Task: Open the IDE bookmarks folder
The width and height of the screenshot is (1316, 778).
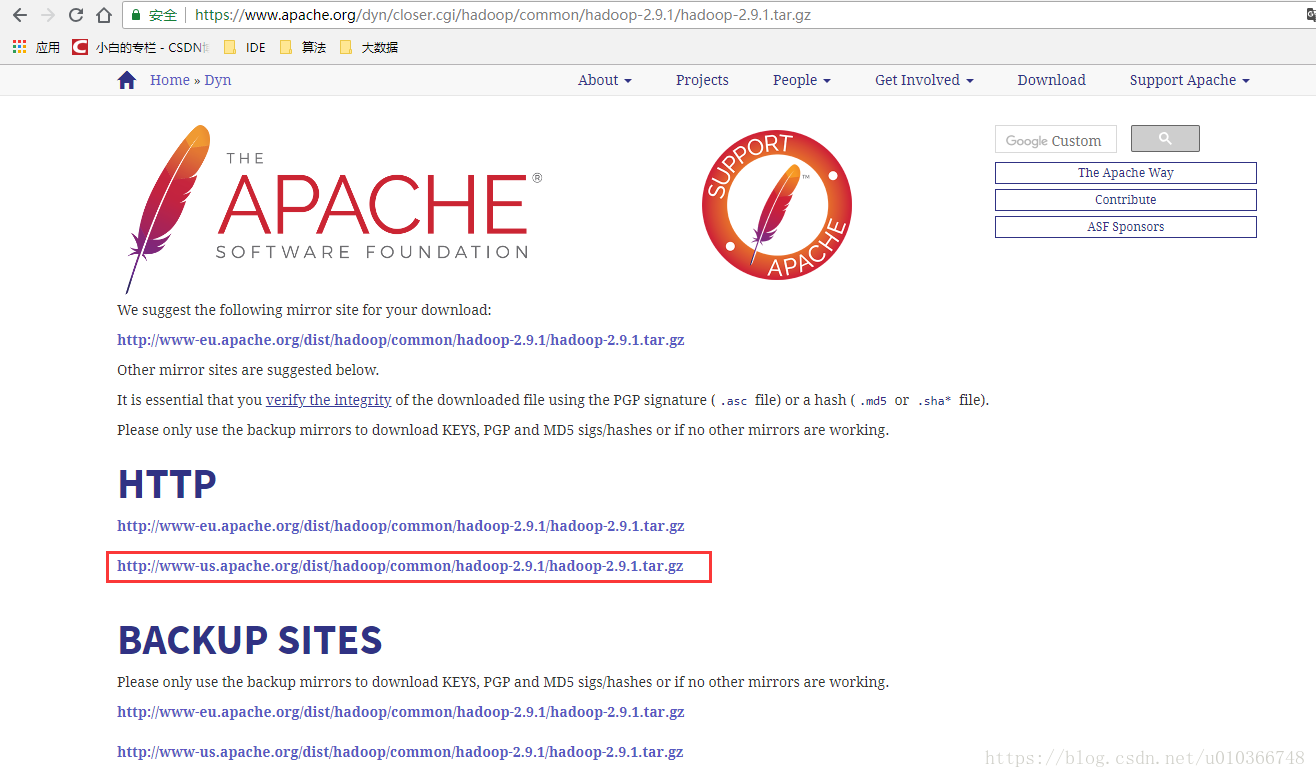Action: coord(245,47)
